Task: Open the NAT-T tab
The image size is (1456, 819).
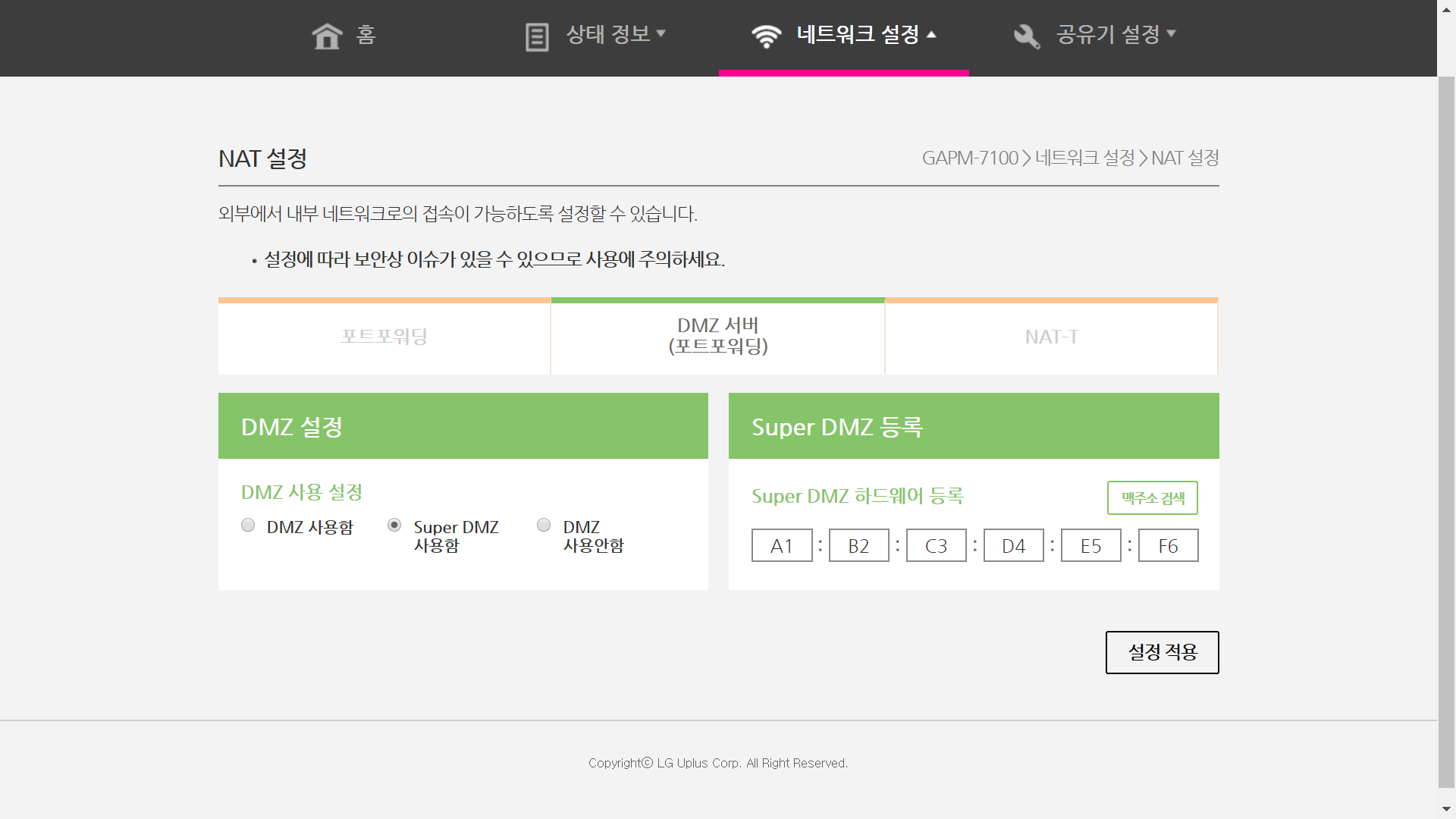Action: (x=1051, y=337)
